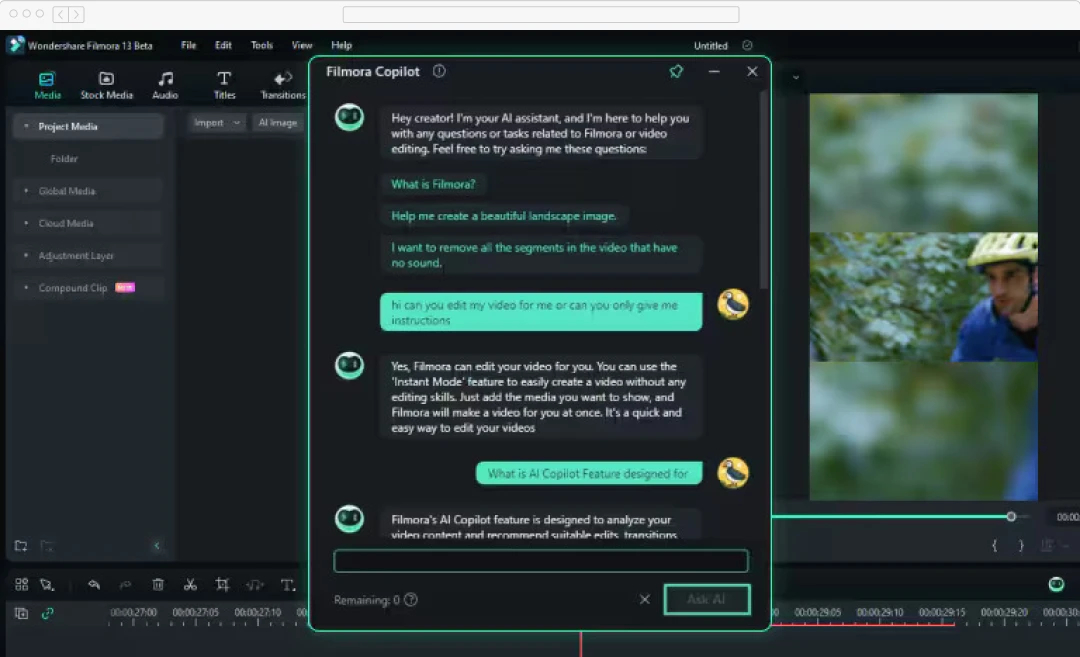Open the Transitions tab
1080x657 pixels.
click(x=282, y=85)
